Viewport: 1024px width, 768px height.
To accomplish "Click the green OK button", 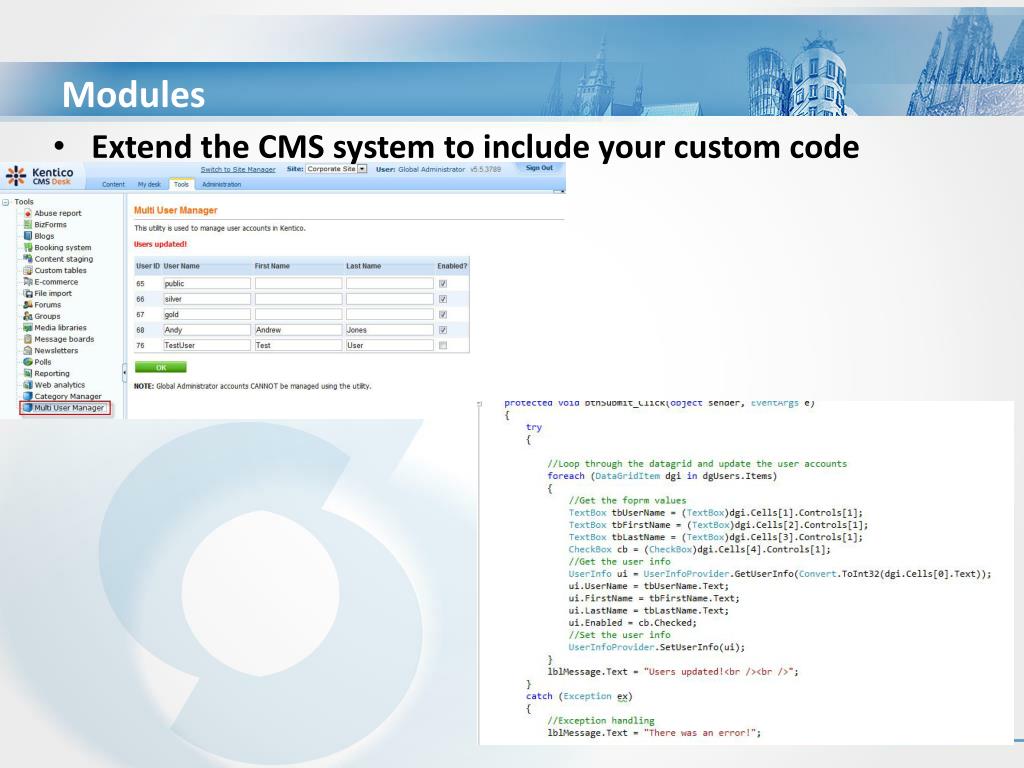I will click(161, 367).
